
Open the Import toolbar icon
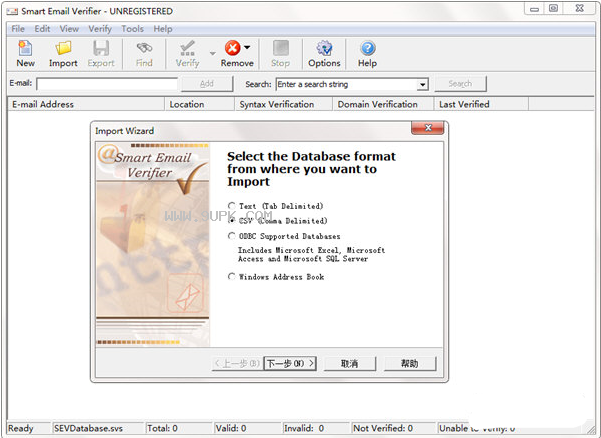tap(63, 48)
